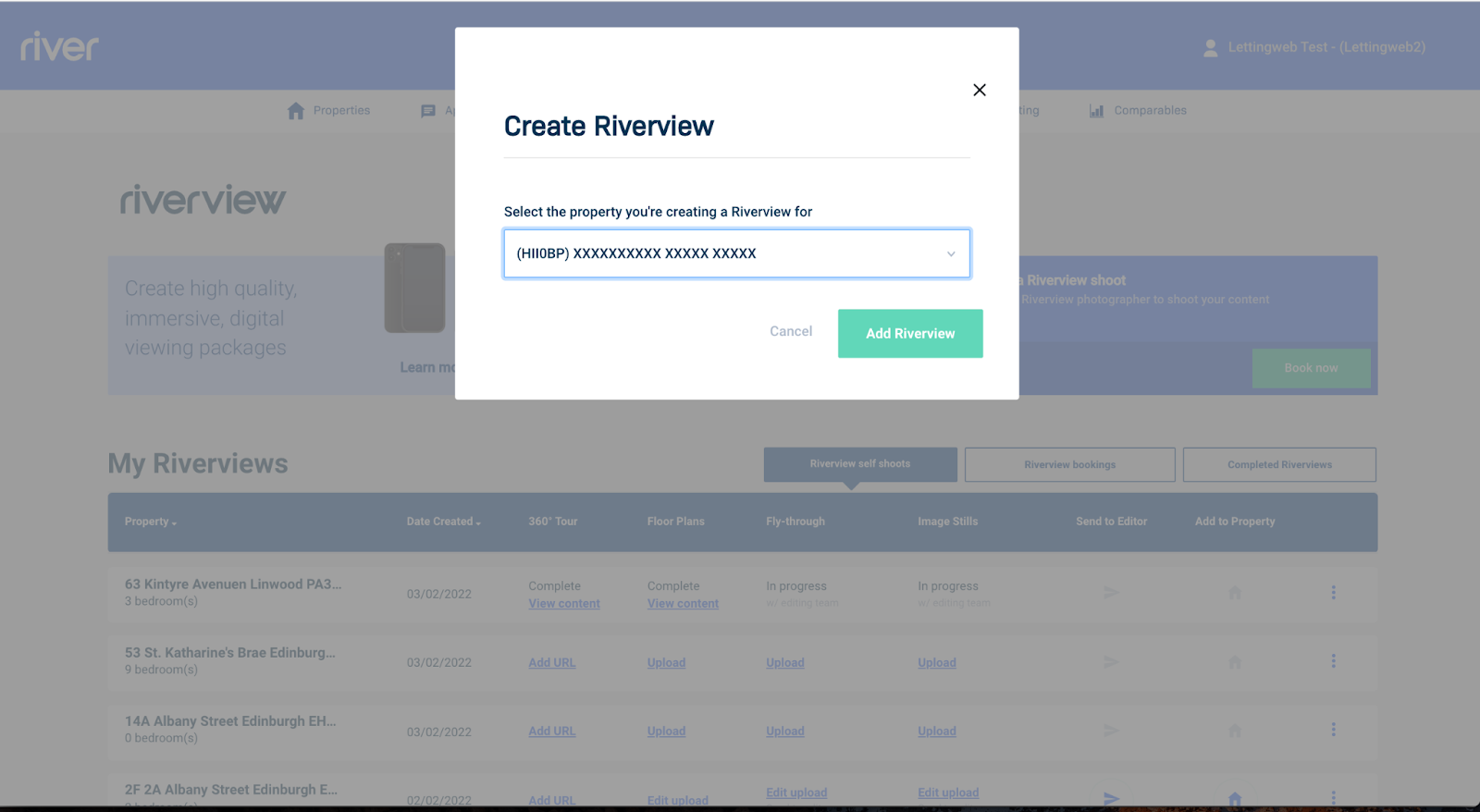Select the Riverview self shoots tab
The width and height of the screenshot is (1480, 812).
pyautogui.click(x=860, y=464)
